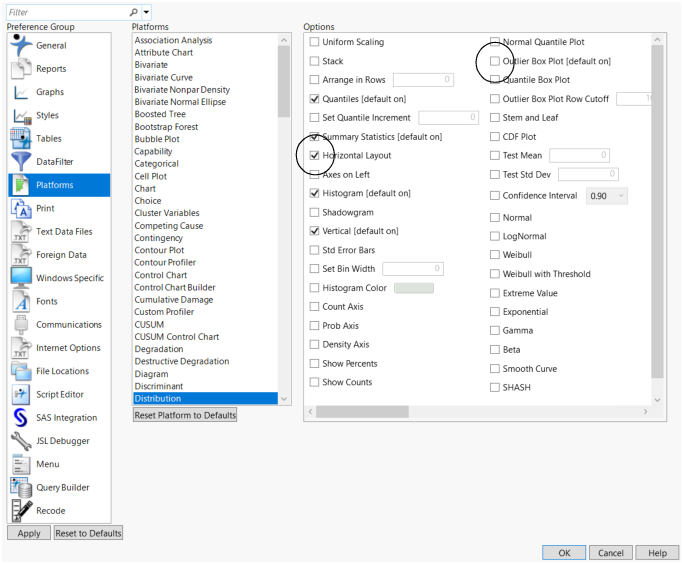Viewport: 682px width, 564px height.
Task: Click the Test Mean value field
Action: [579, 155]
